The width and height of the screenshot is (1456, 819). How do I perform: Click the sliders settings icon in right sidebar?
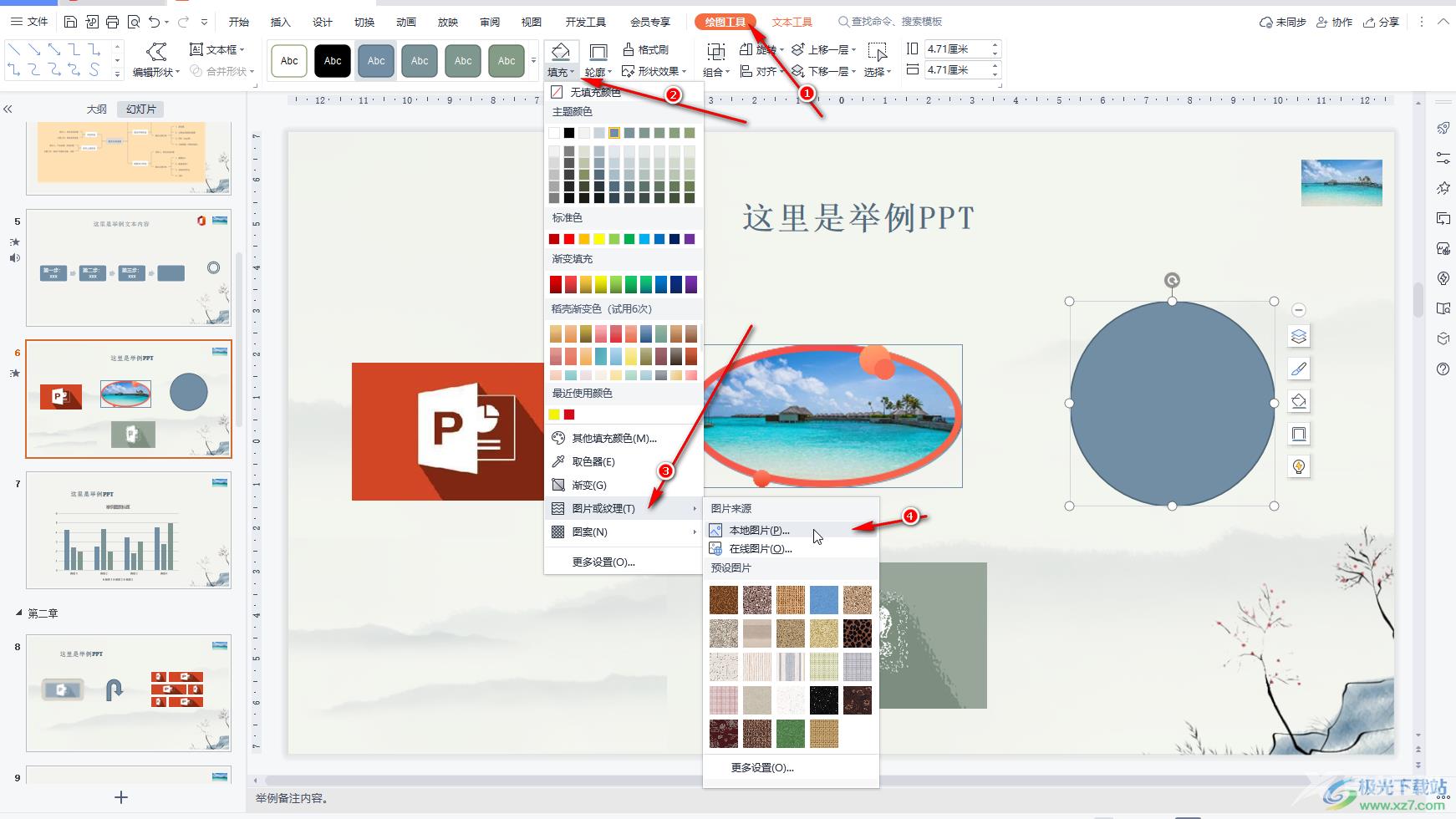1443,158
